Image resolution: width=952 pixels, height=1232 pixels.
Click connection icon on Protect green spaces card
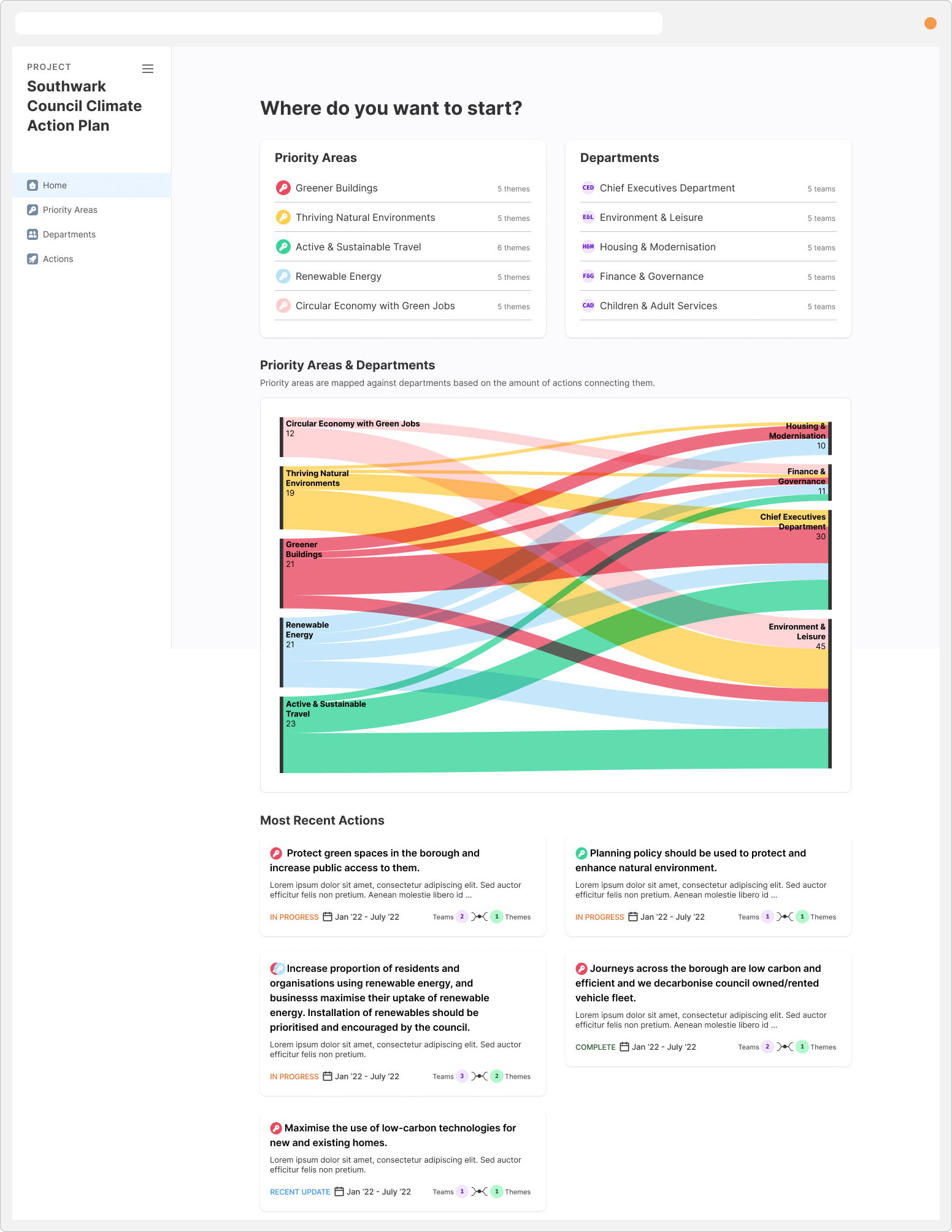coord(479,917)
